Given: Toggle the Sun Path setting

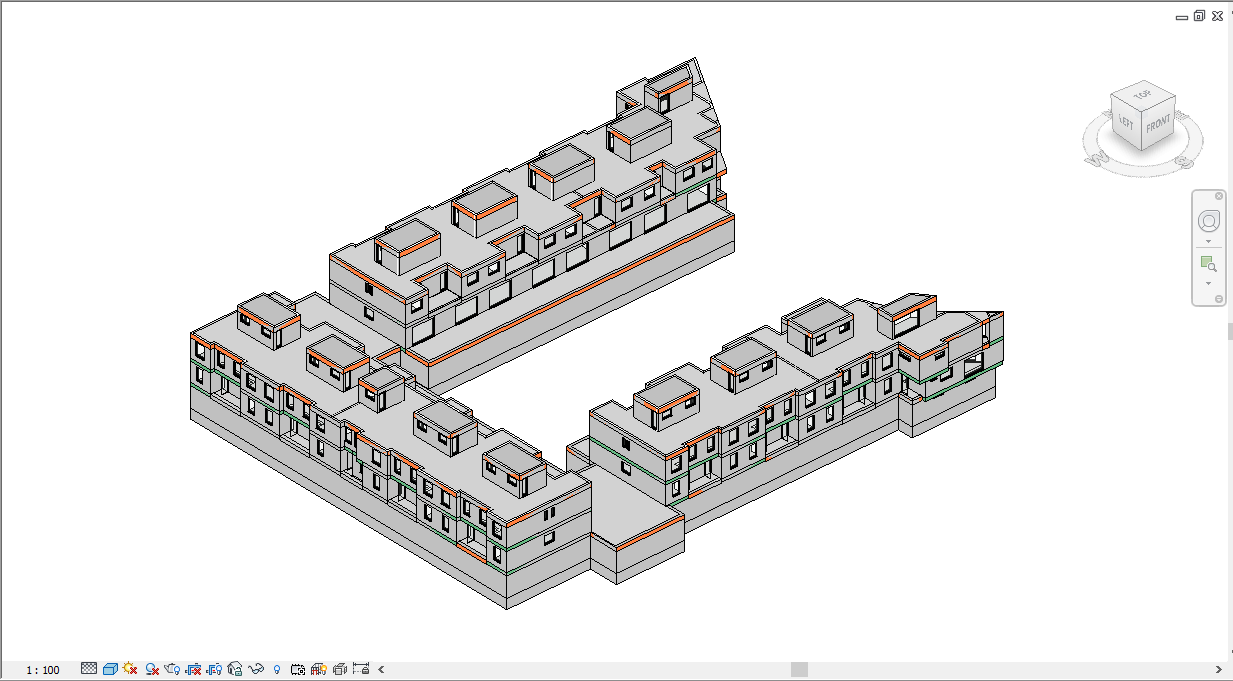Looking at the screenshot, I should [130, 668].
